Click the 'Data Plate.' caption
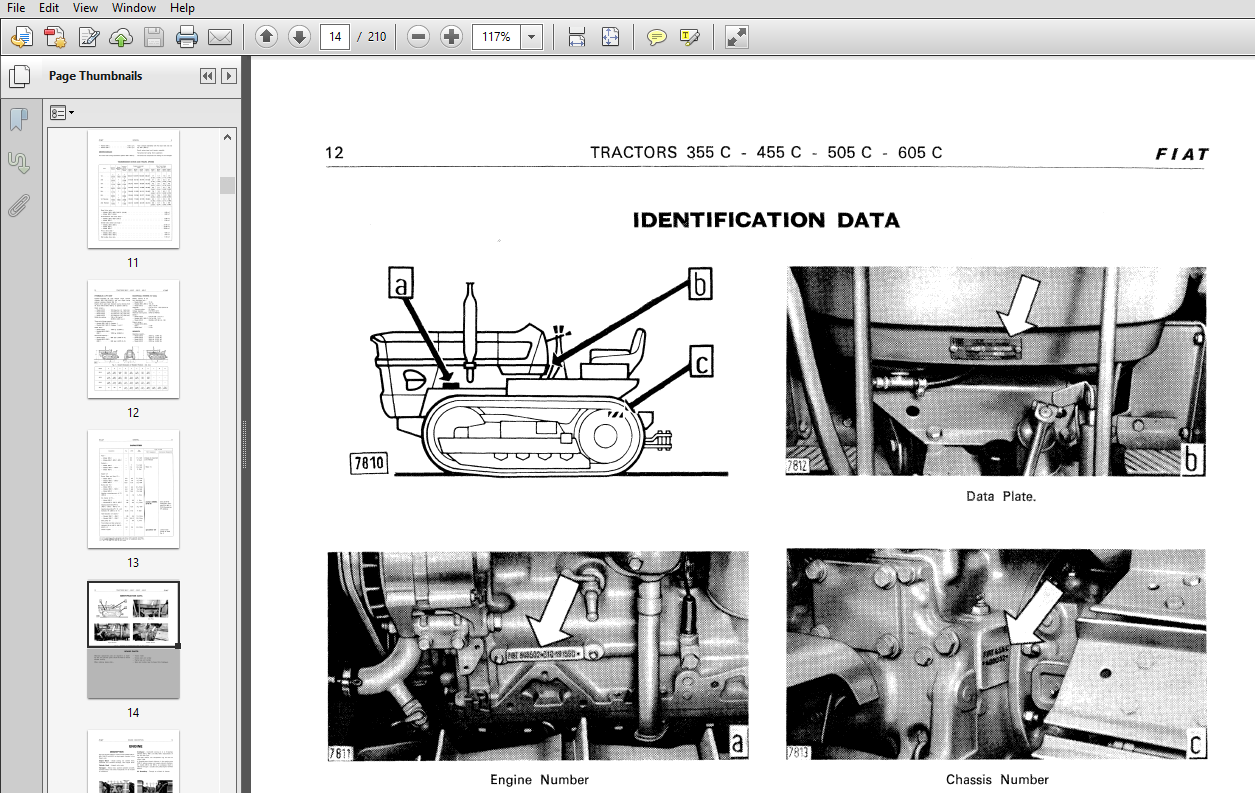Screen dimensions: 1255x793 coord(1001,496)
